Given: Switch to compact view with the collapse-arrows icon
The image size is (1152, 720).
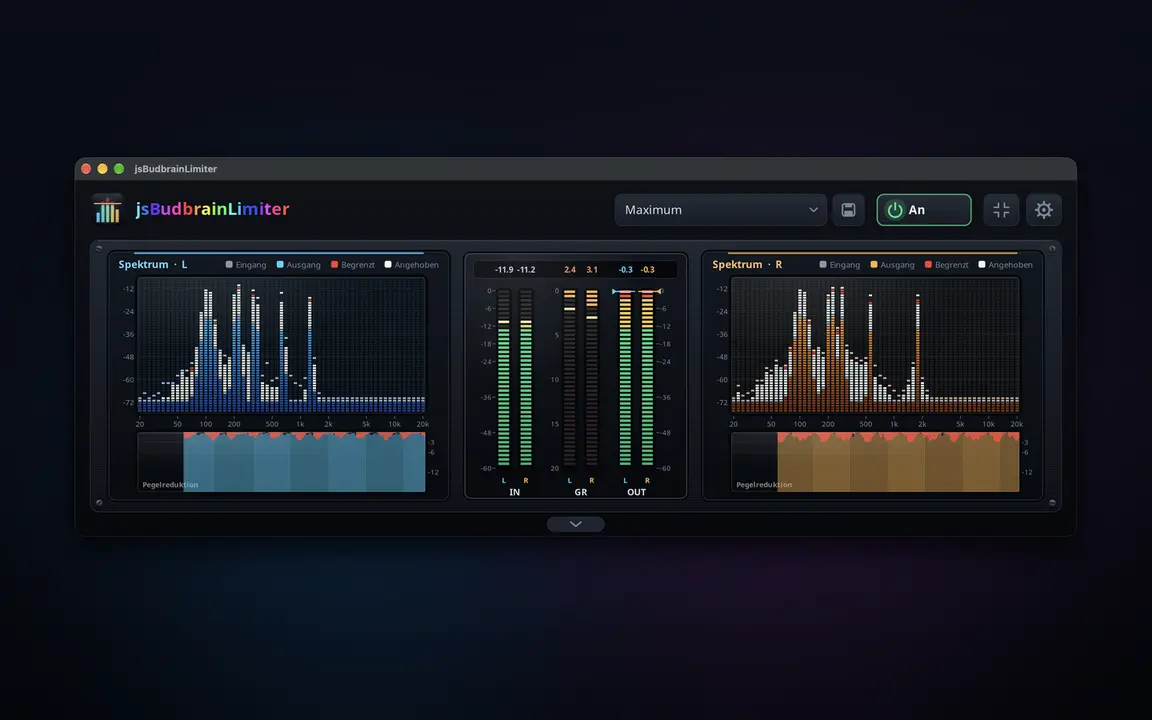Looking at the screenshot, I should [1001, 210].
